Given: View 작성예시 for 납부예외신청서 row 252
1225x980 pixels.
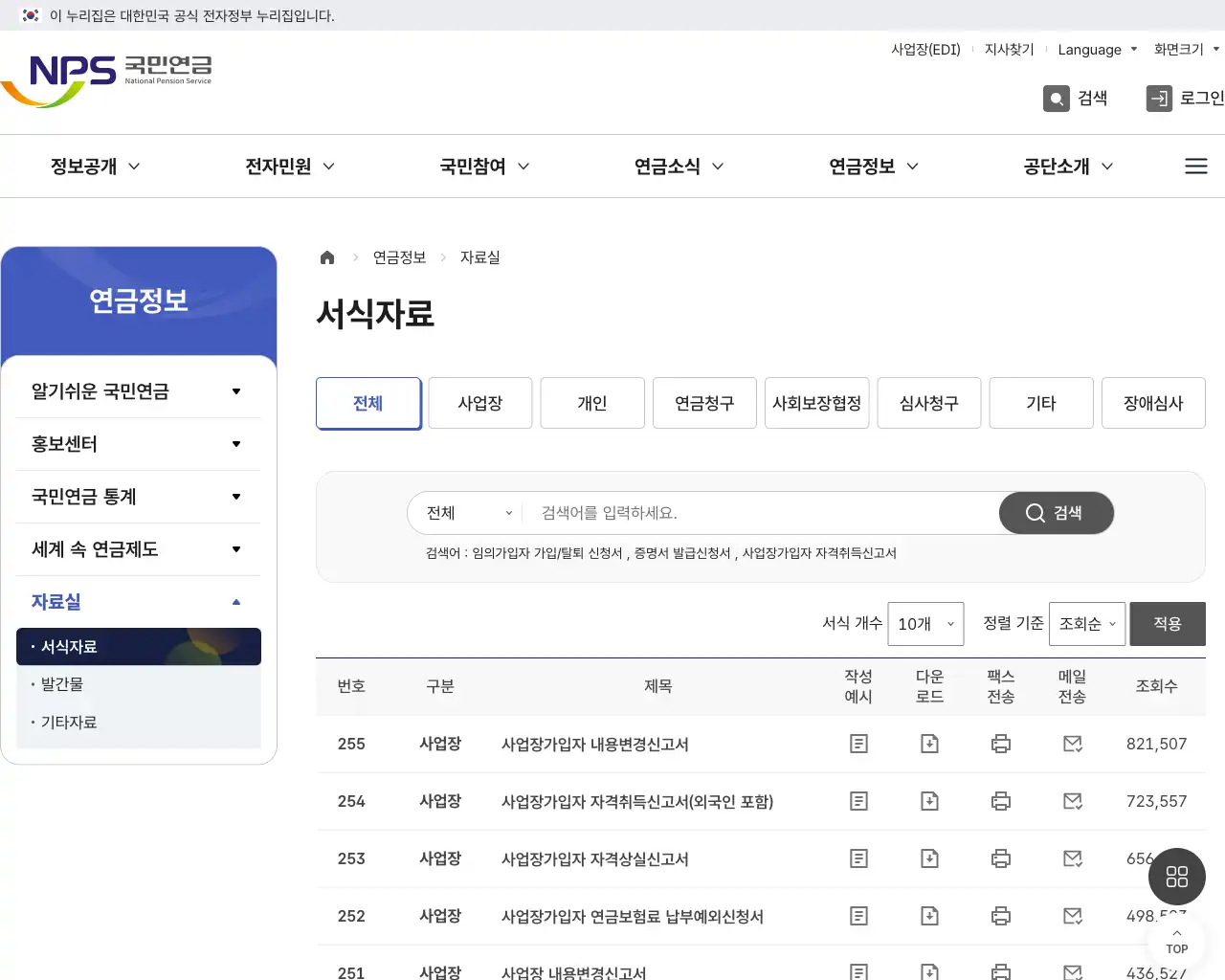Looking at the screenshot, I should (858, 916).
